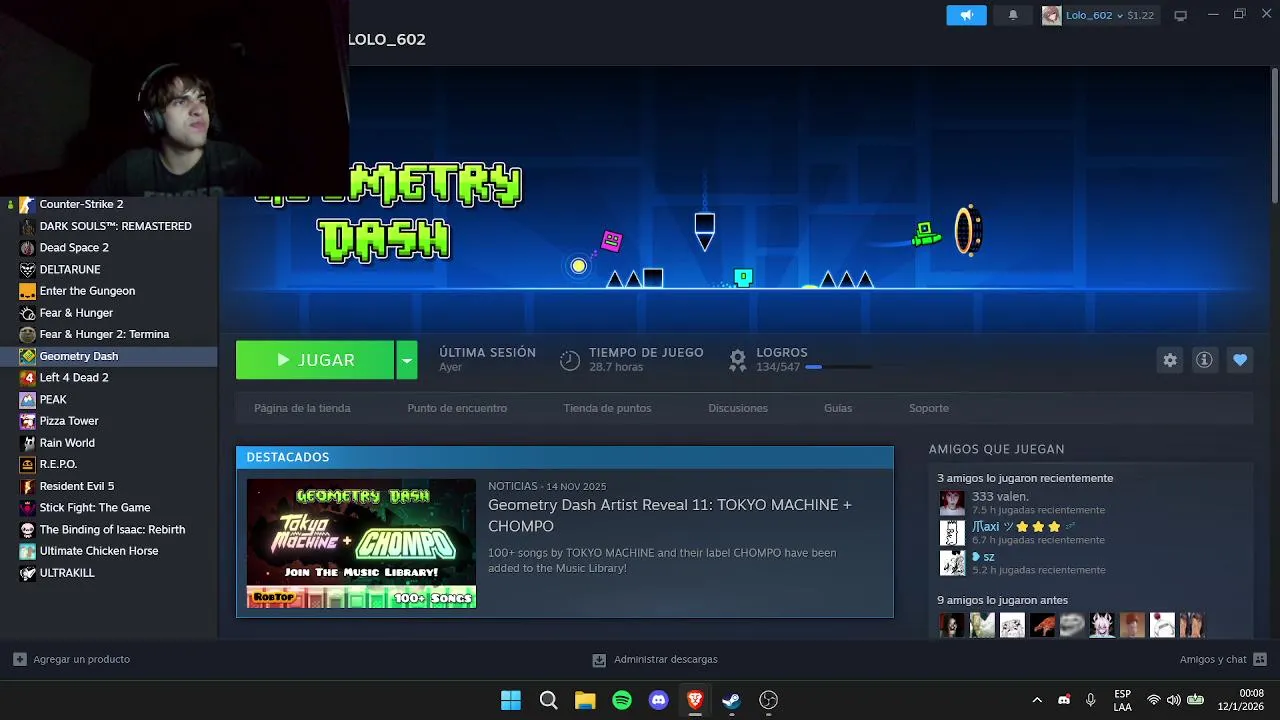The height and width of the screenshot is (720, 1280).
Task: Open Punto de encuentro tab
Action: point(457,408)
